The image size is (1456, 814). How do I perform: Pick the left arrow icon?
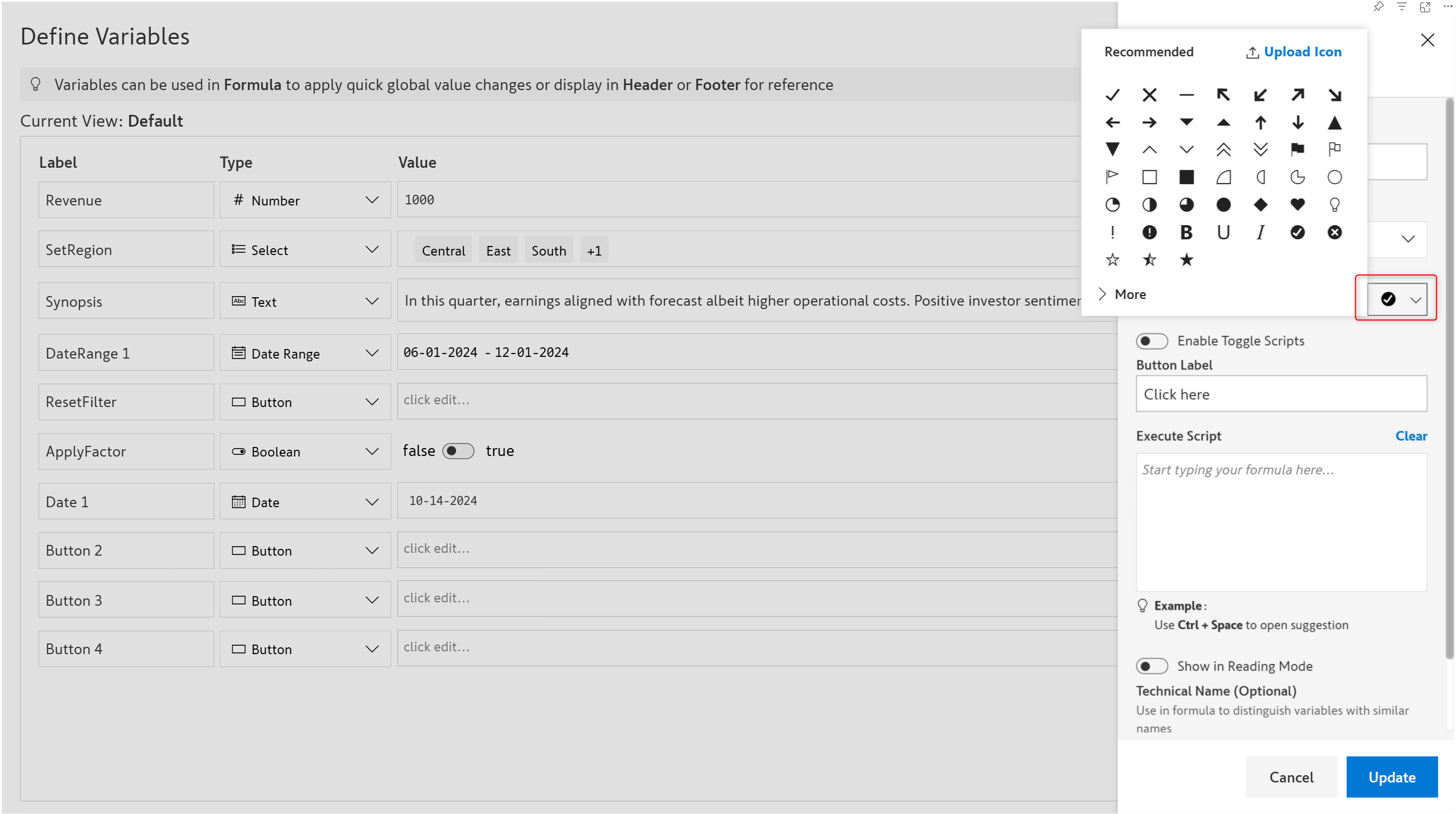coord(1112,122)
